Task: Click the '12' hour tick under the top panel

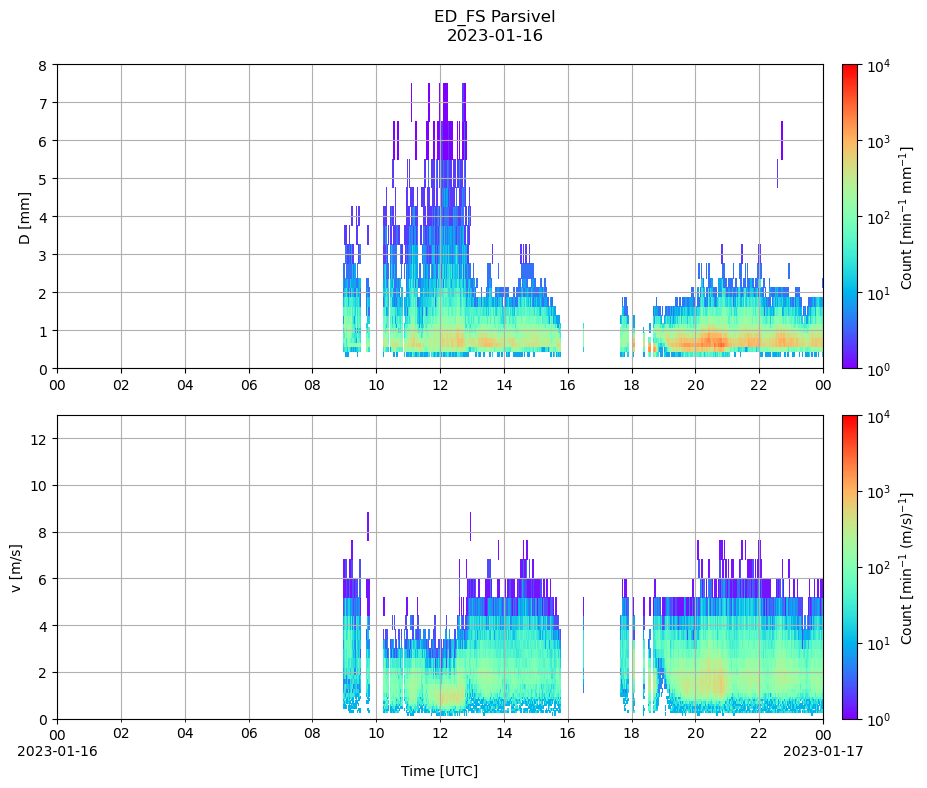Action: pos(440,385)
